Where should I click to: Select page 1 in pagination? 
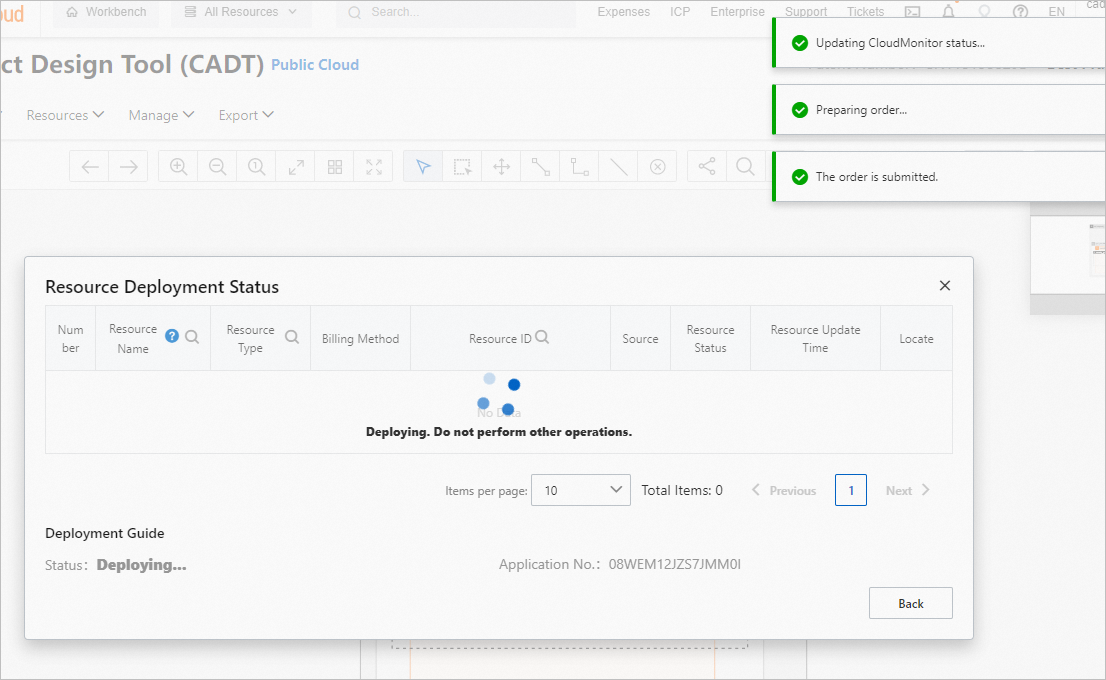[x=851, y=490]
